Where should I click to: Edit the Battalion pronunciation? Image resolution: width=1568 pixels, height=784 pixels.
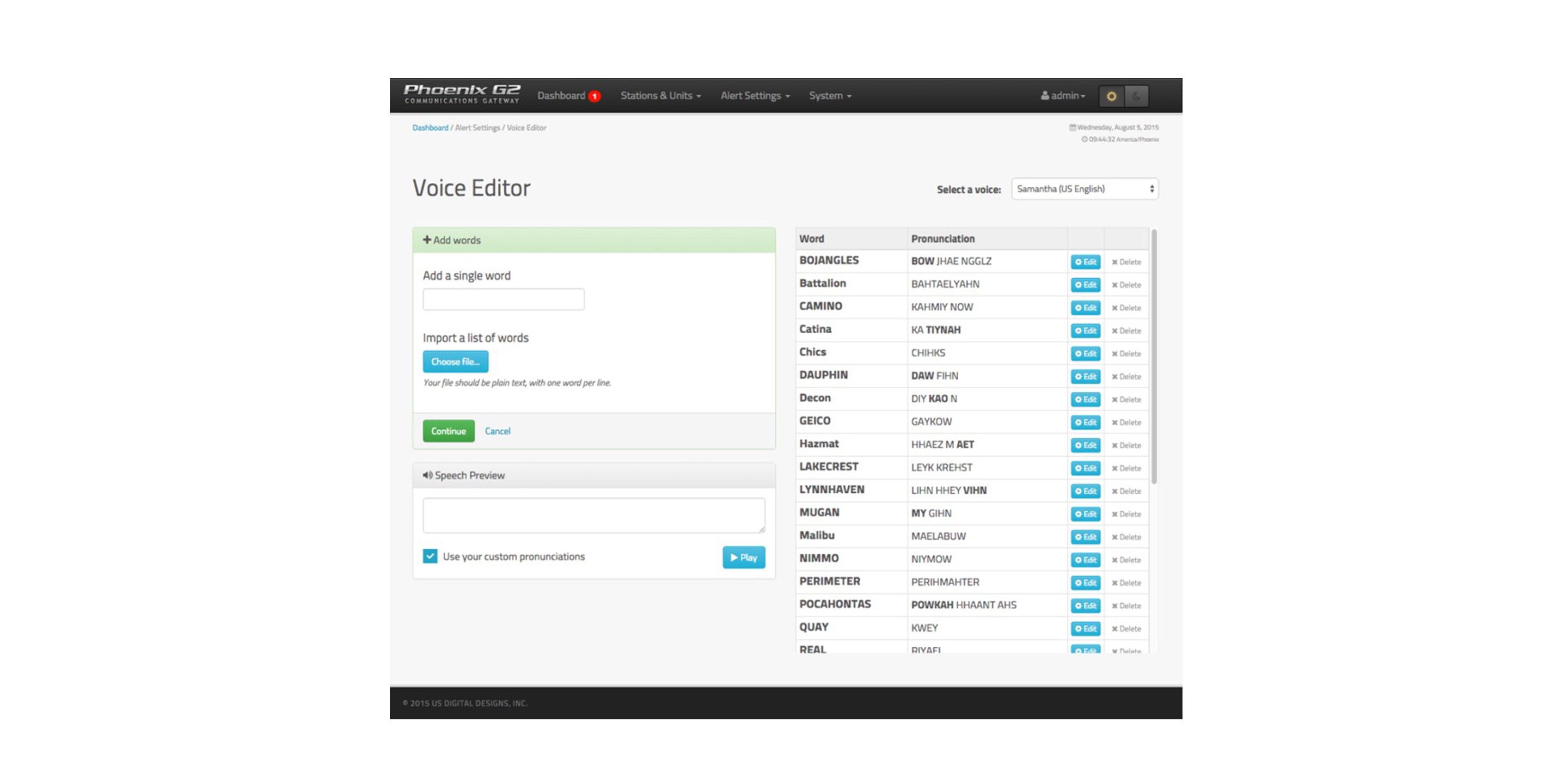[1085, 285]
